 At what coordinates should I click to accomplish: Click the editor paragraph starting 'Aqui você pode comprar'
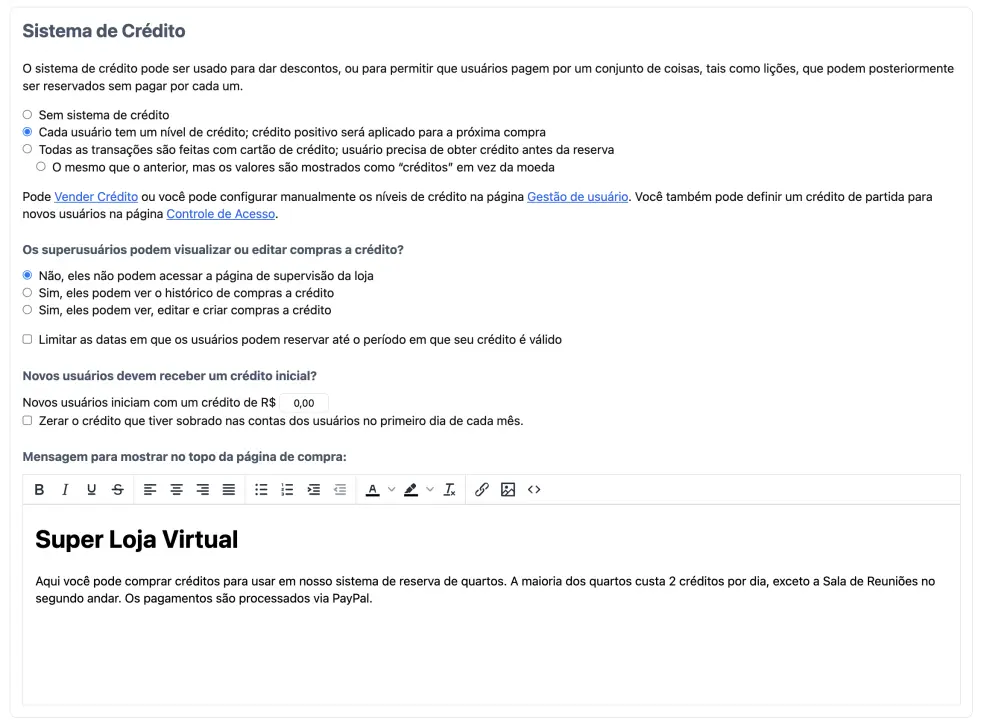click(485, 590)
